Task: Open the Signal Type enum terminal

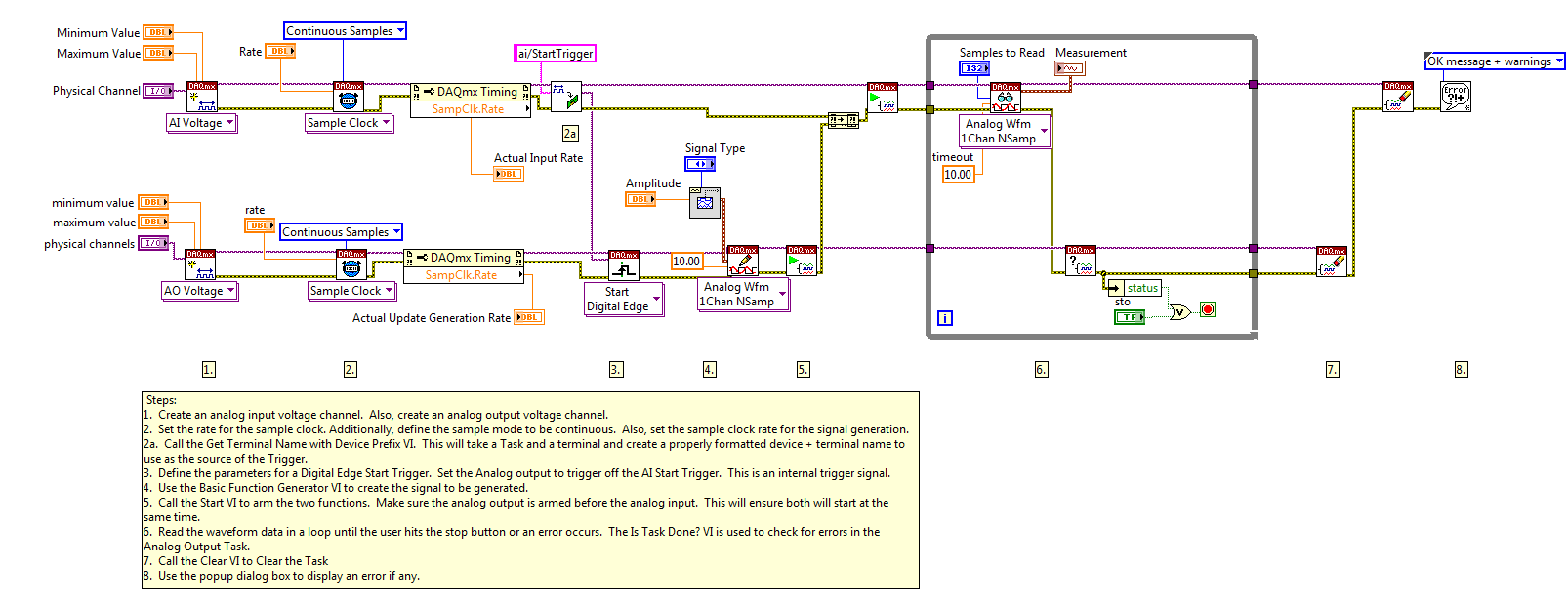Action: [701, 164]
